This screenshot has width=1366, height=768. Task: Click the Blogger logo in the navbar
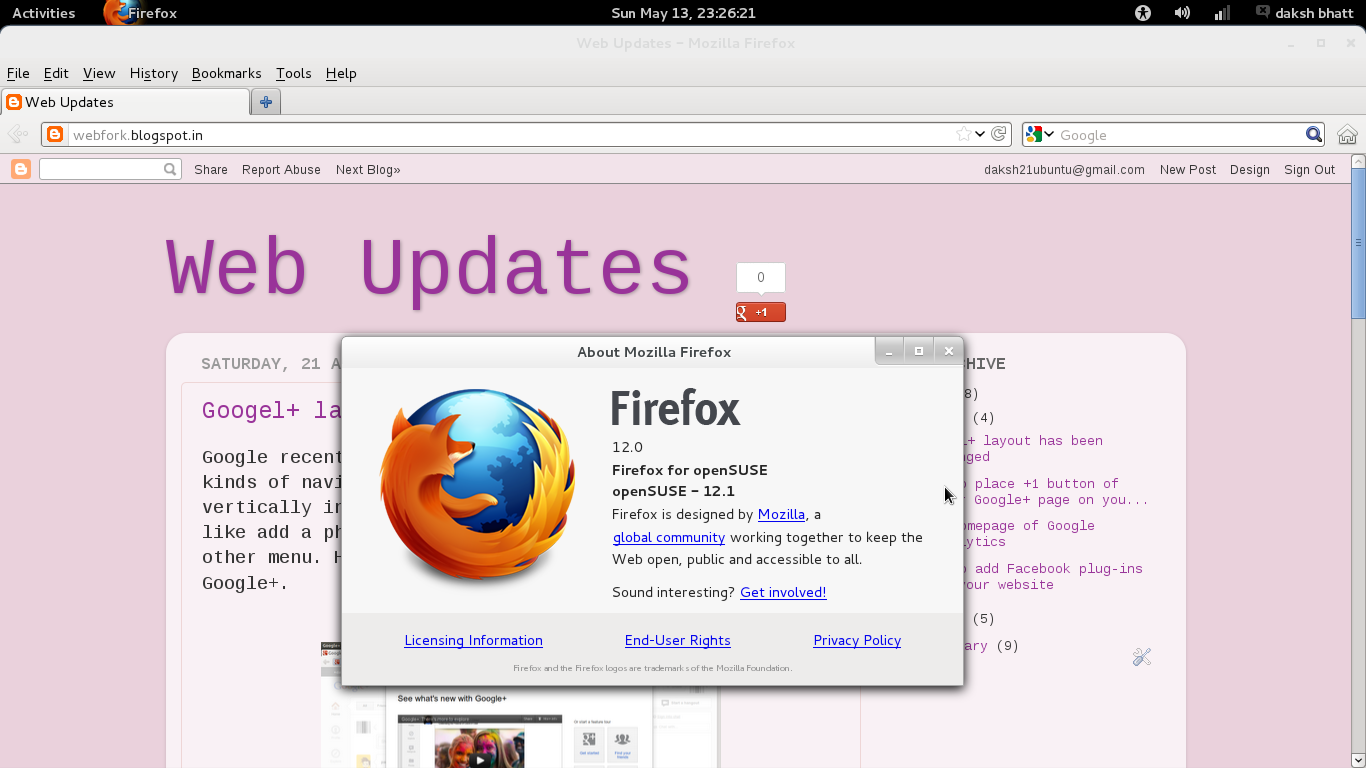(x=20, y=169)
